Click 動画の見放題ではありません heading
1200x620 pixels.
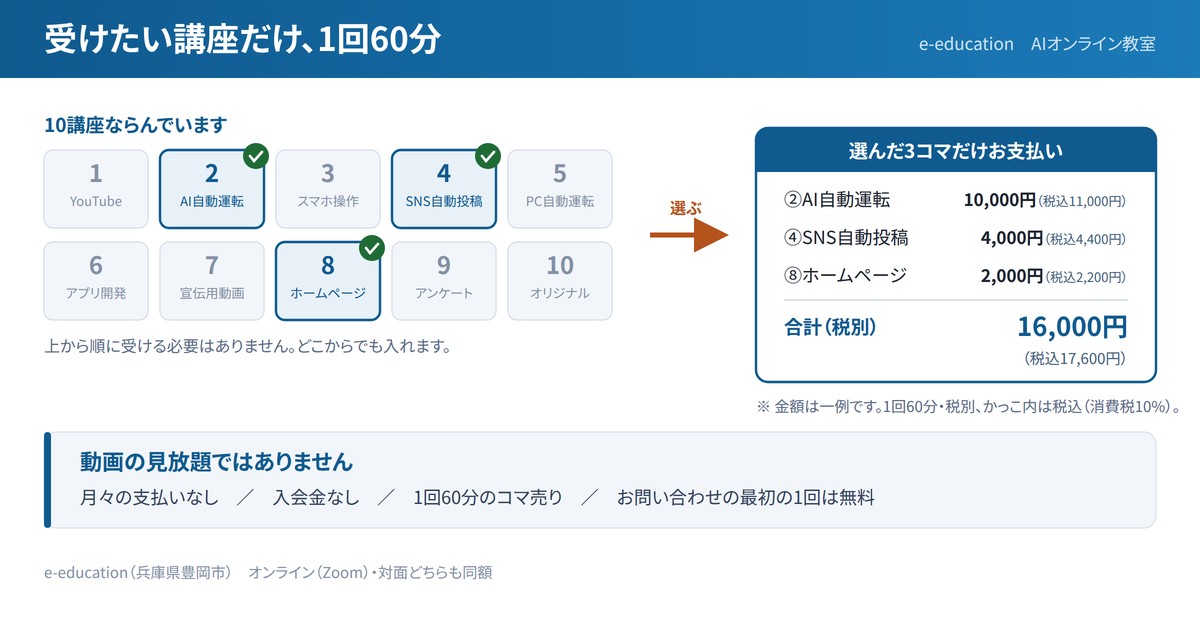point(216,462)
